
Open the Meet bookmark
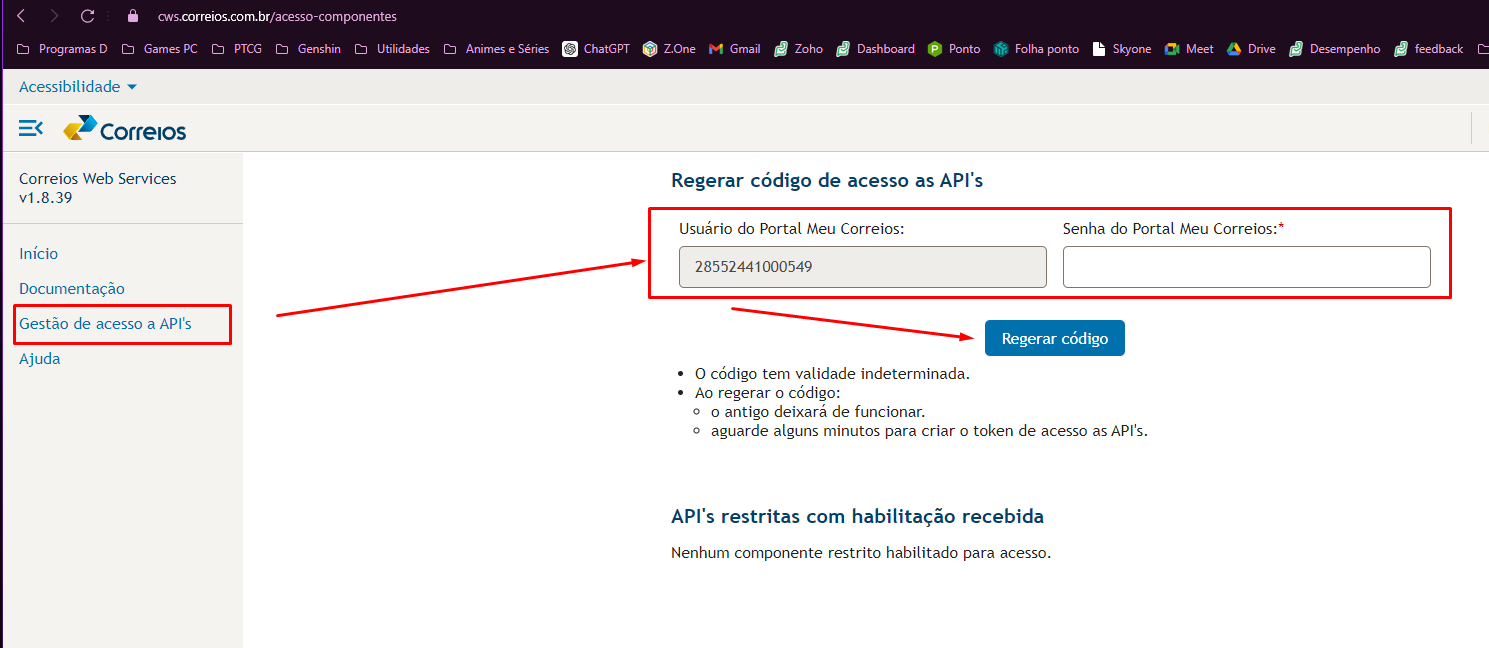(1189, 48)
